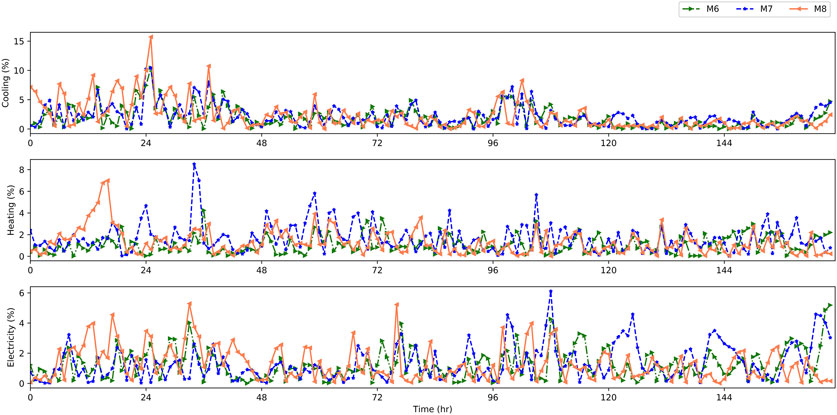
Task: Click the 5 tick on Cooling y-axis
Action: click(x=22, y=100)
